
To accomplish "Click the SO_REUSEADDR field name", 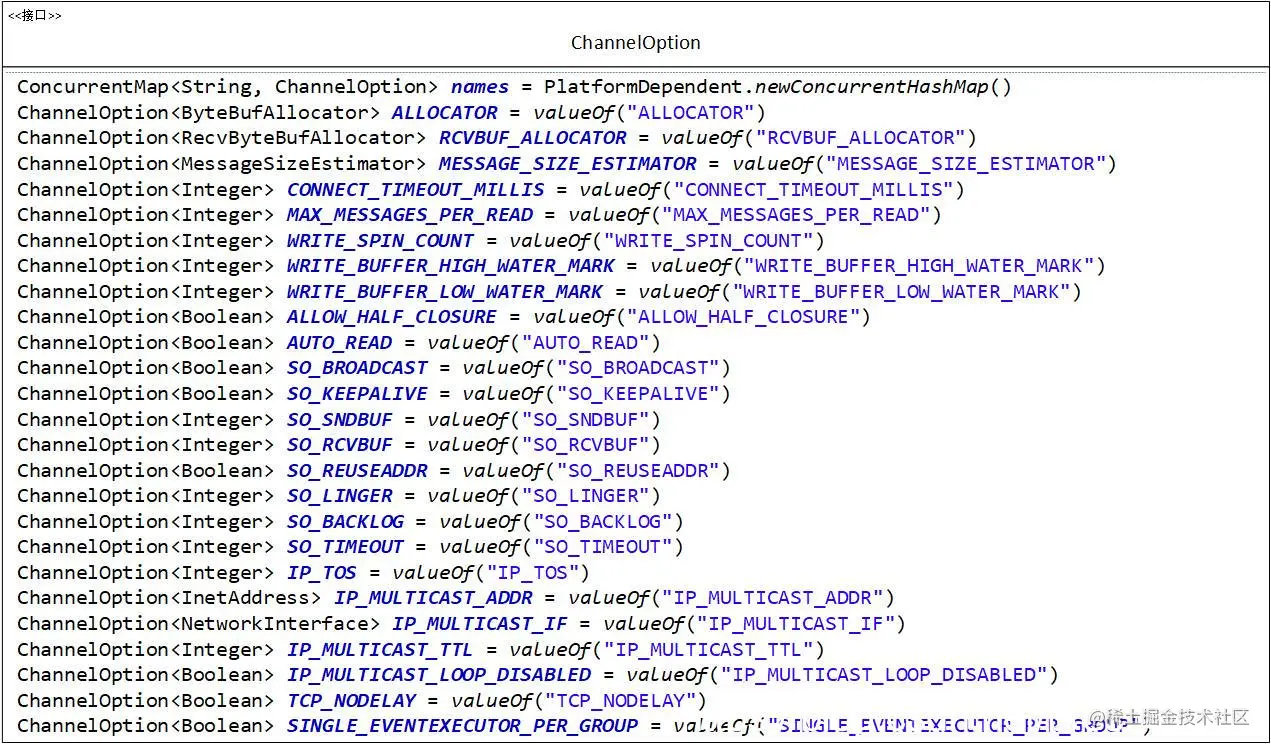I will coord(357,470).
